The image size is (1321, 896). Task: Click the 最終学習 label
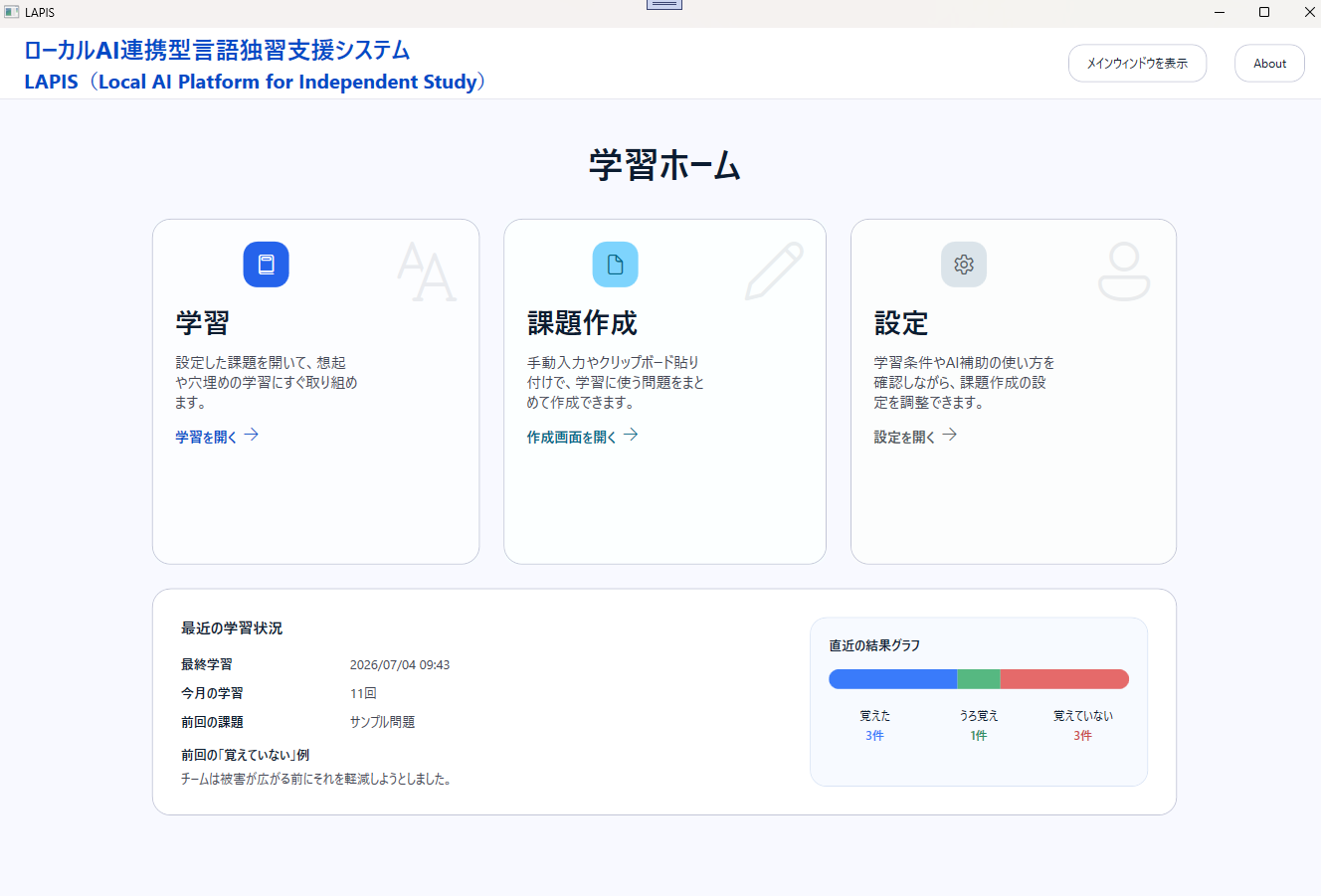coord(206,664)
